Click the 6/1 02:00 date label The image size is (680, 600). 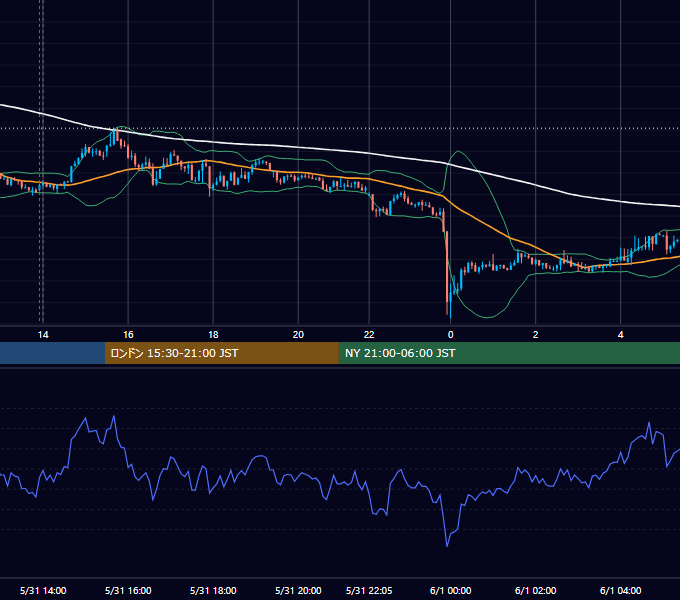click(536, 590)
